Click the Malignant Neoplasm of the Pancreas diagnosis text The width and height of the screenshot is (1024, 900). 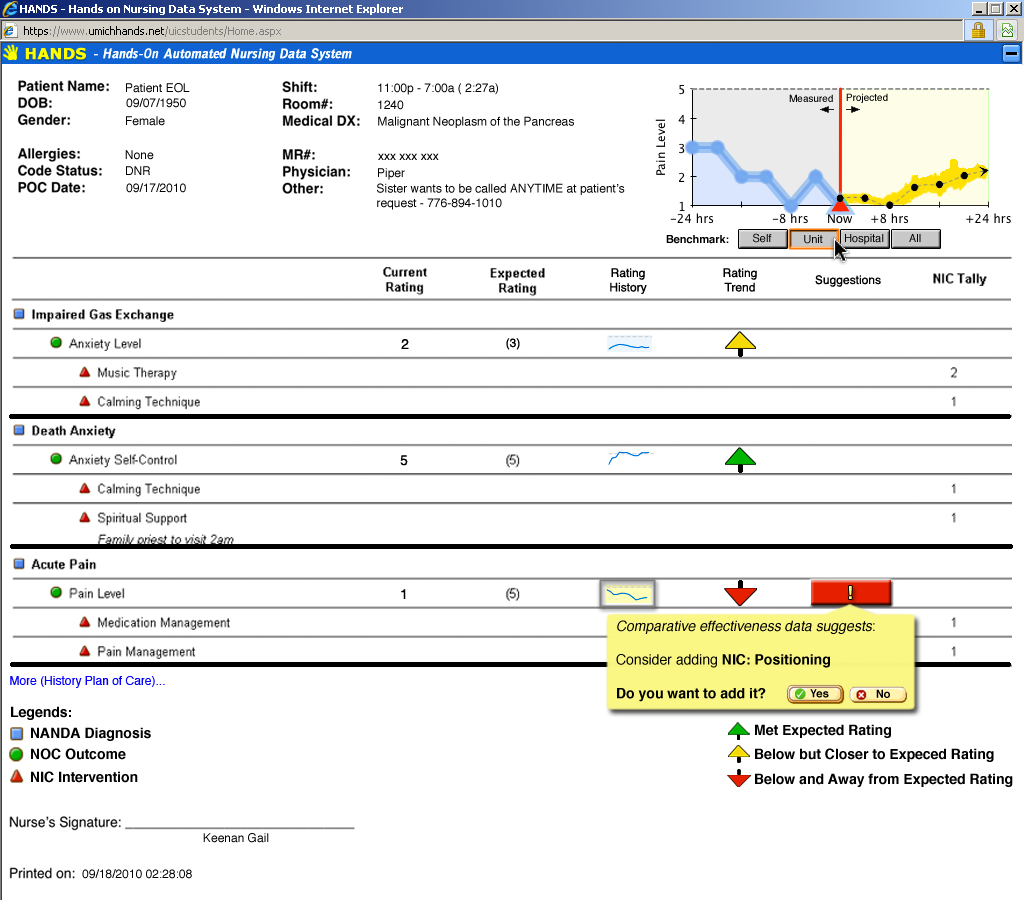475,121
